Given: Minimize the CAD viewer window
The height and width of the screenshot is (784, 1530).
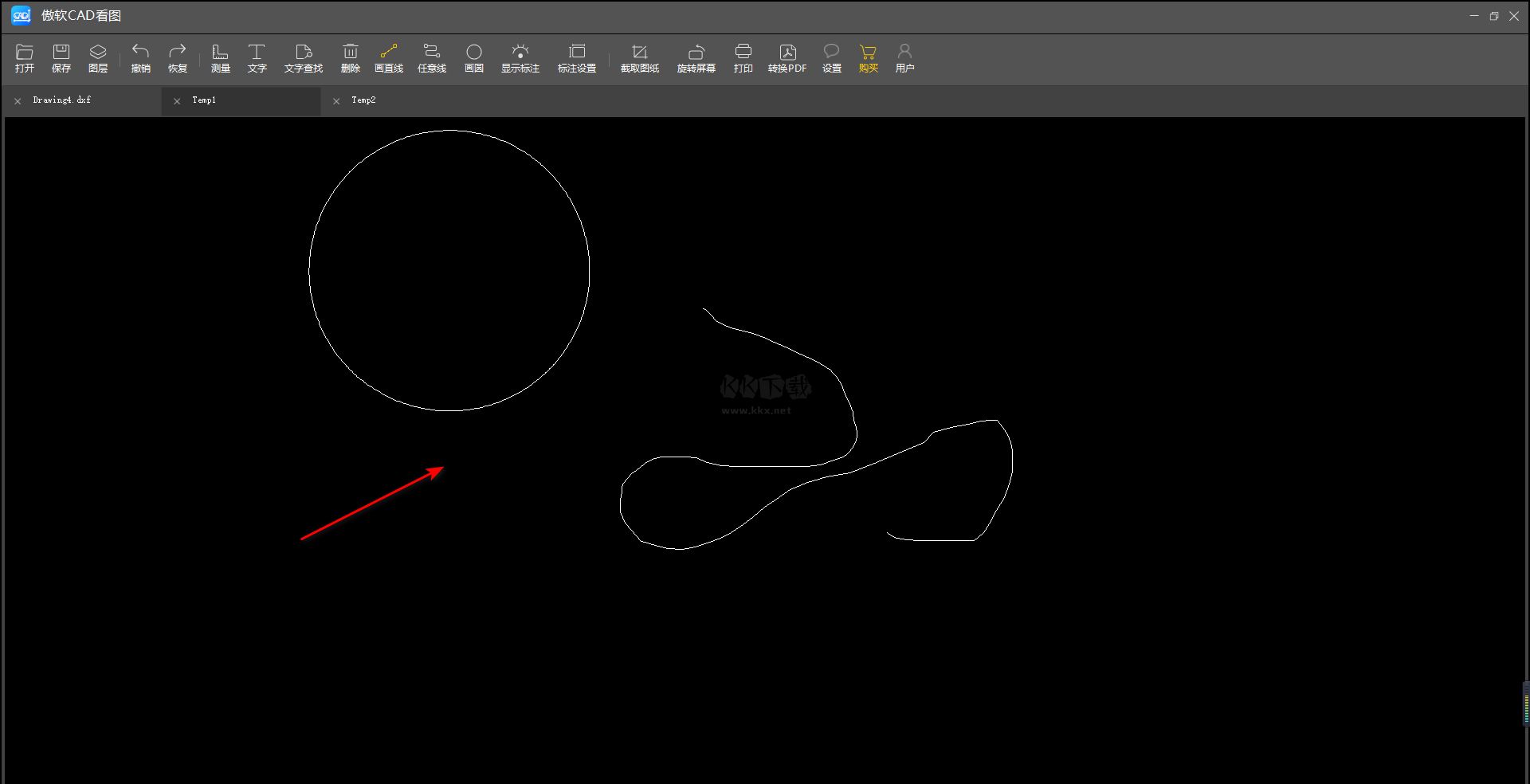Looking at the screenshot, I should click(1474, 16).
